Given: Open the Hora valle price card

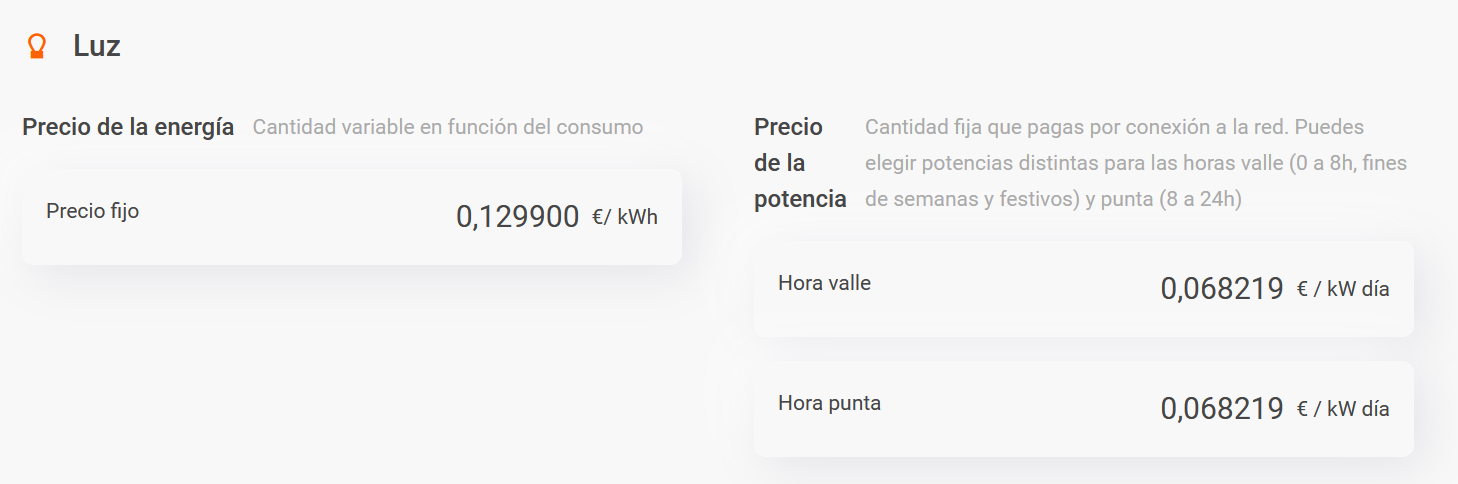Looking at the screenshot, I should pos(1084,289).
